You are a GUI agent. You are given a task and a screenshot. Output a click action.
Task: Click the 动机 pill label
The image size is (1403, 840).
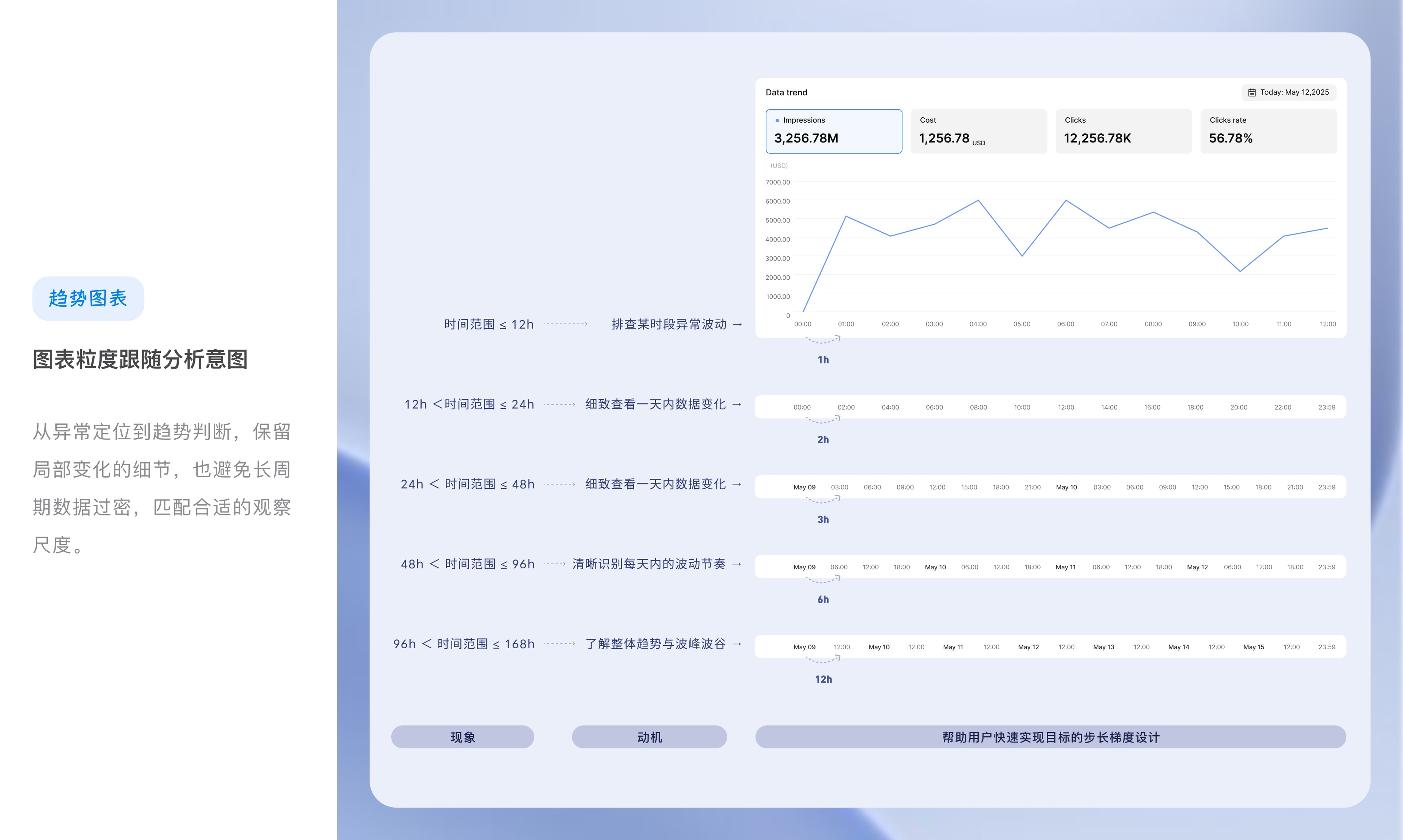(649, 737)
